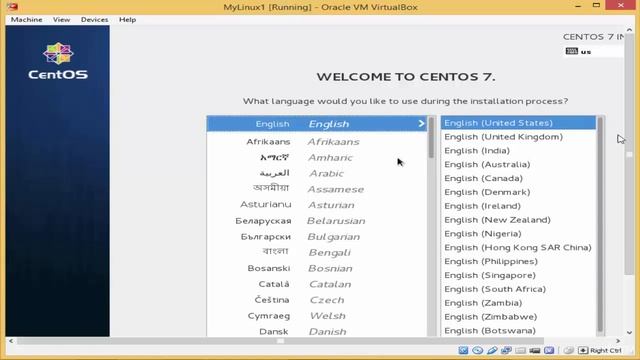The height and width of the screenshot is (360, 640).
Task: Select Bosnian in the language list
Action: 317,268
